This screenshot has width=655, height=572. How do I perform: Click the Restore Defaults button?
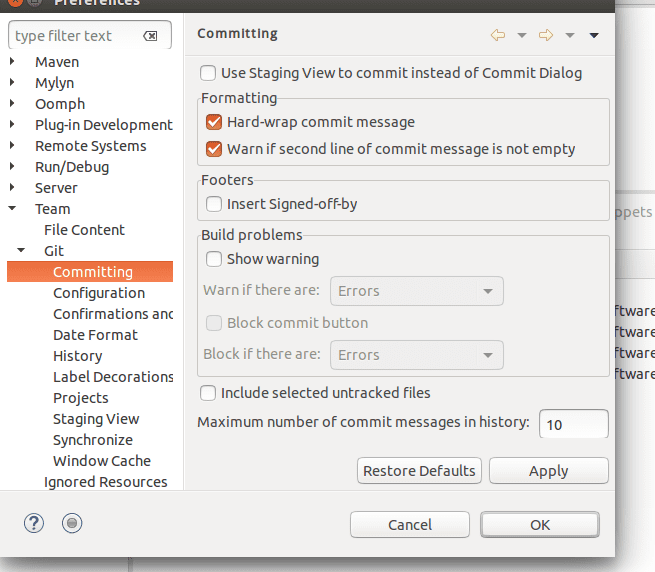point(419,471)
